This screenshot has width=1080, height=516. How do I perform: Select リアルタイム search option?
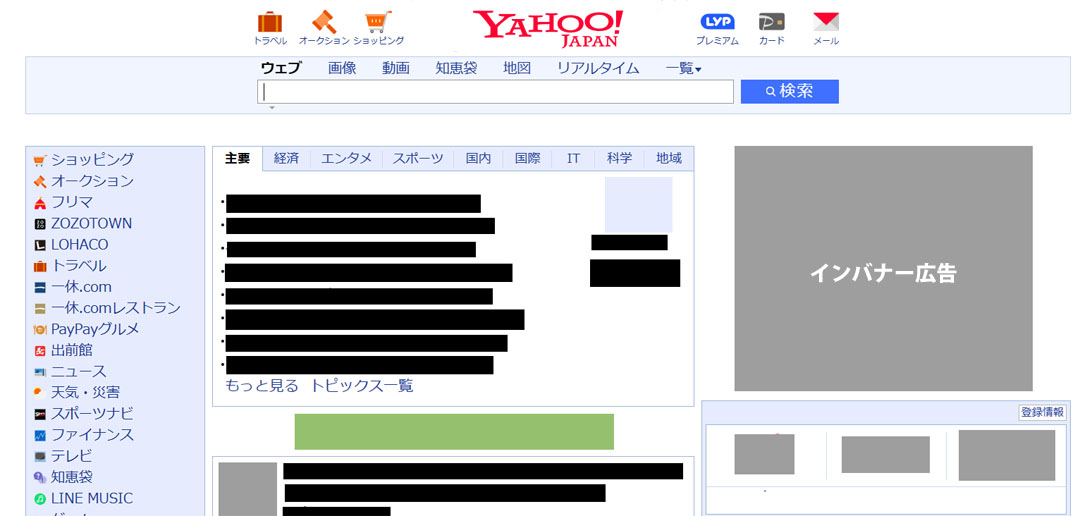click(598, 68)
